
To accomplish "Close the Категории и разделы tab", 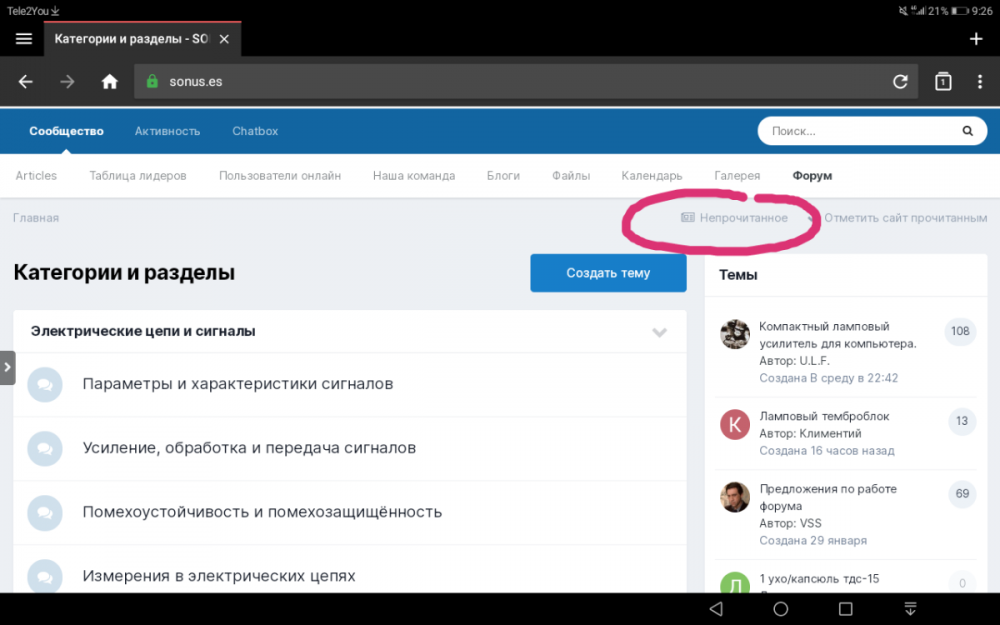I will point(224,39).
